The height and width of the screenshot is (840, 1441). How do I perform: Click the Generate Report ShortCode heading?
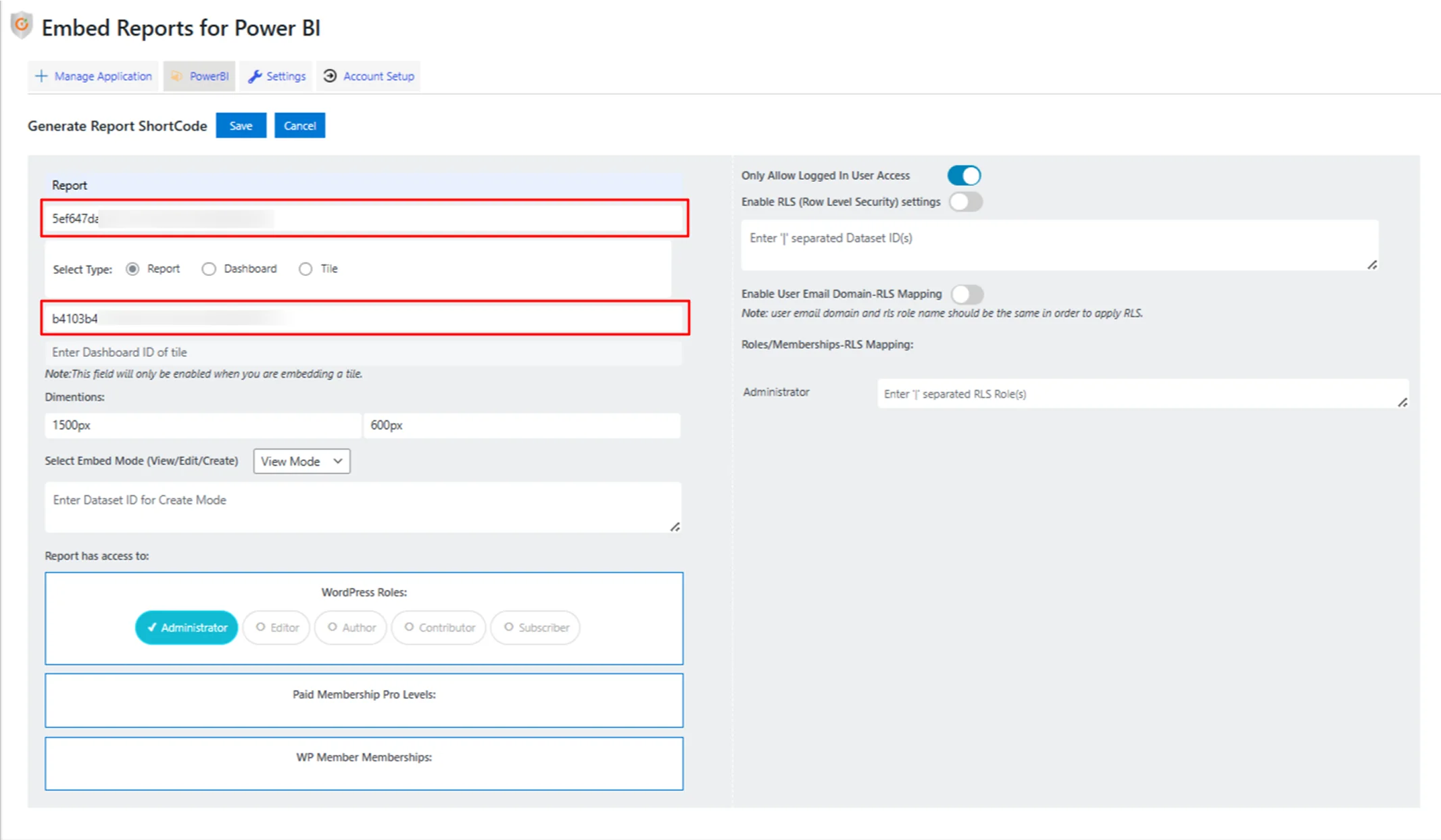tap(118, 126)
